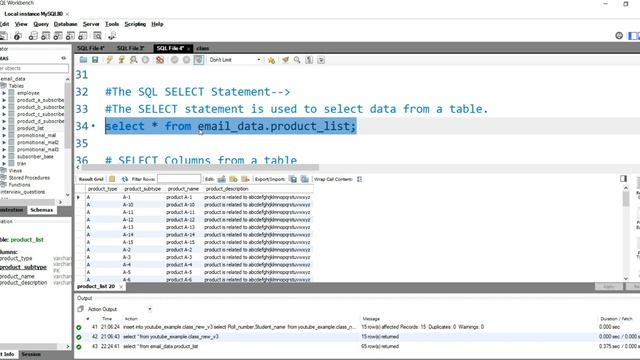Expand the promotional_mail table node
The height and width of the screenshot is (360, 640).
coord(4,135)
